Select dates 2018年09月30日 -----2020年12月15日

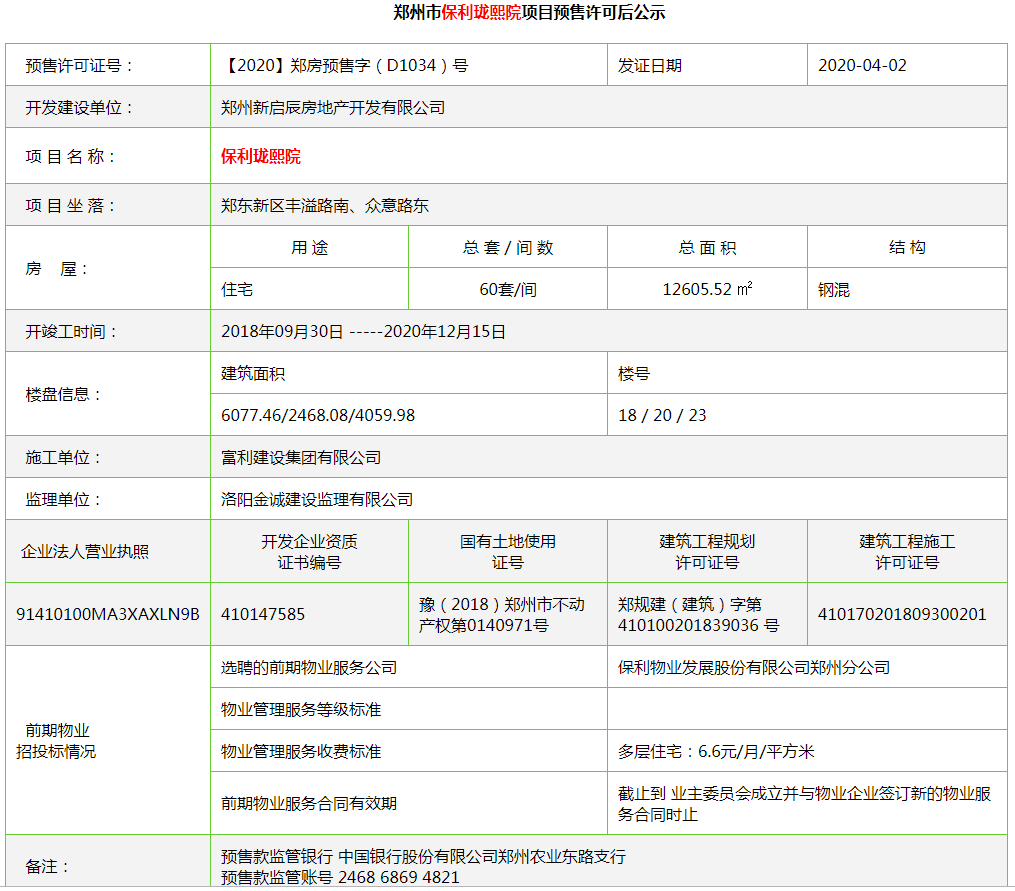point(363,332)
